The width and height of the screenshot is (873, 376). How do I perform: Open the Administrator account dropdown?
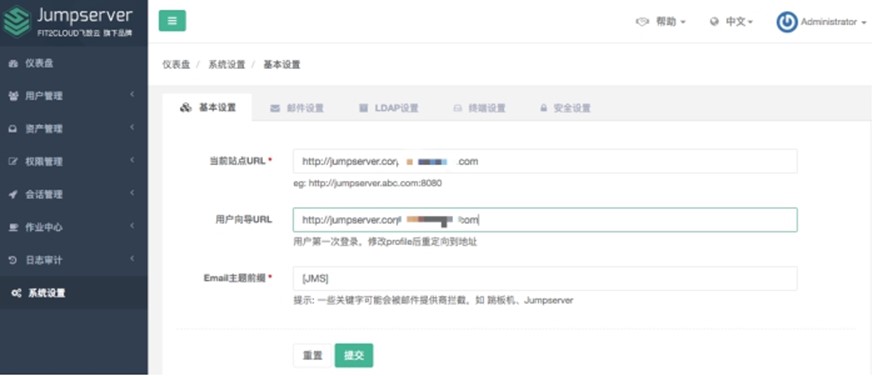[x=822, y=22]
